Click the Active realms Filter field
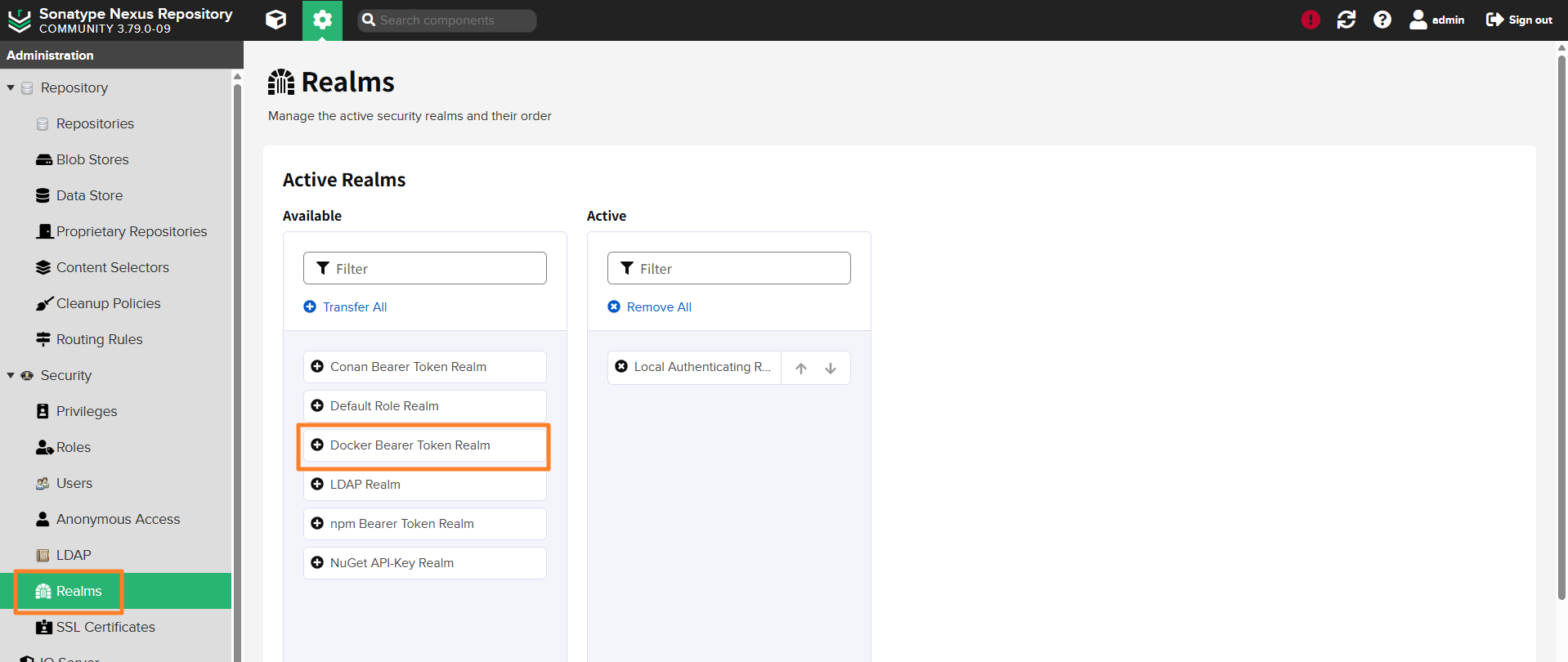Screen dimensions: 1568x662 pos(729,268)
